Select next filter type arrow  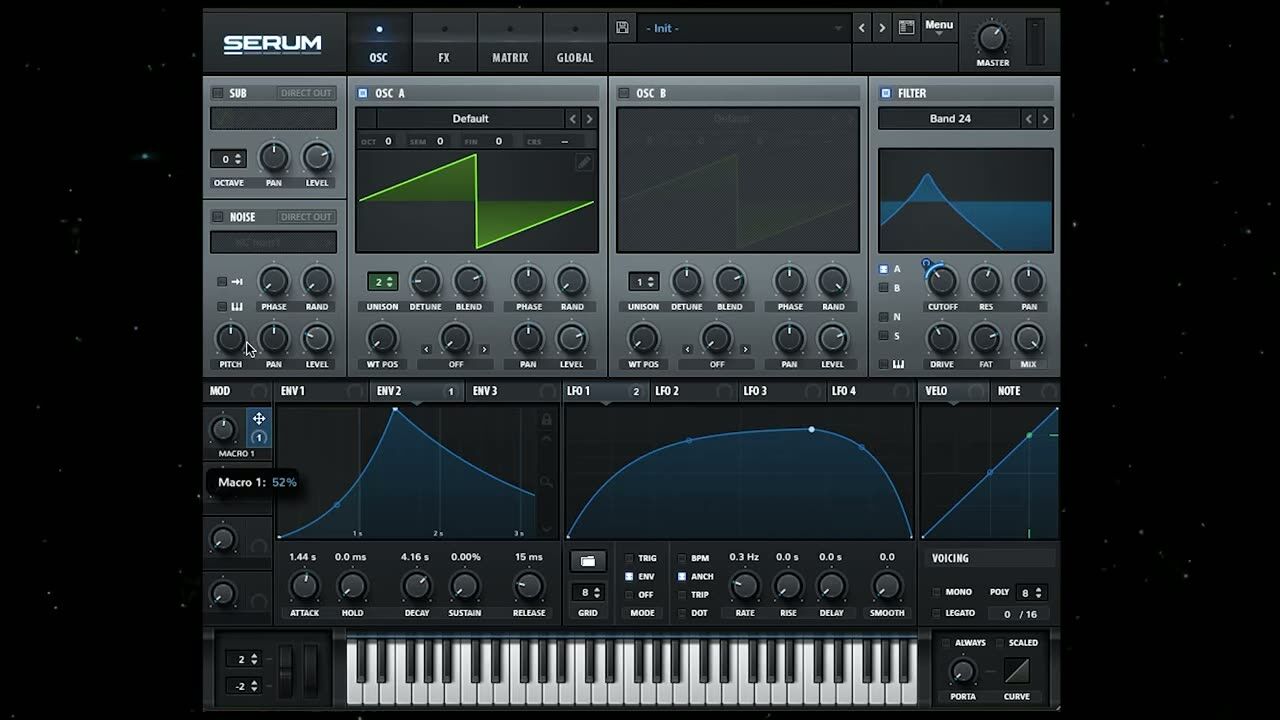point(1045,119)
